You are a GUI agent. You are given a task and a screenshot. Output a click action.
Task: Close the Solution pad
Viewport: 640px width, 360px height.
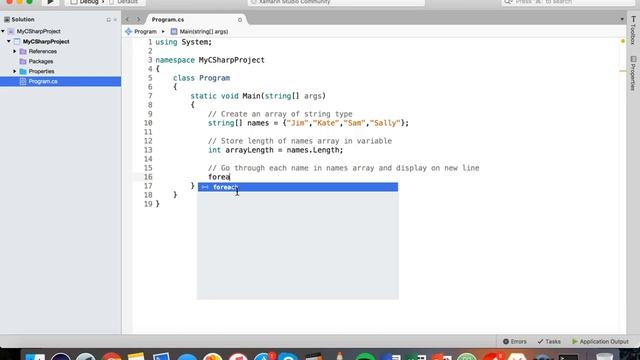(115, 20)
